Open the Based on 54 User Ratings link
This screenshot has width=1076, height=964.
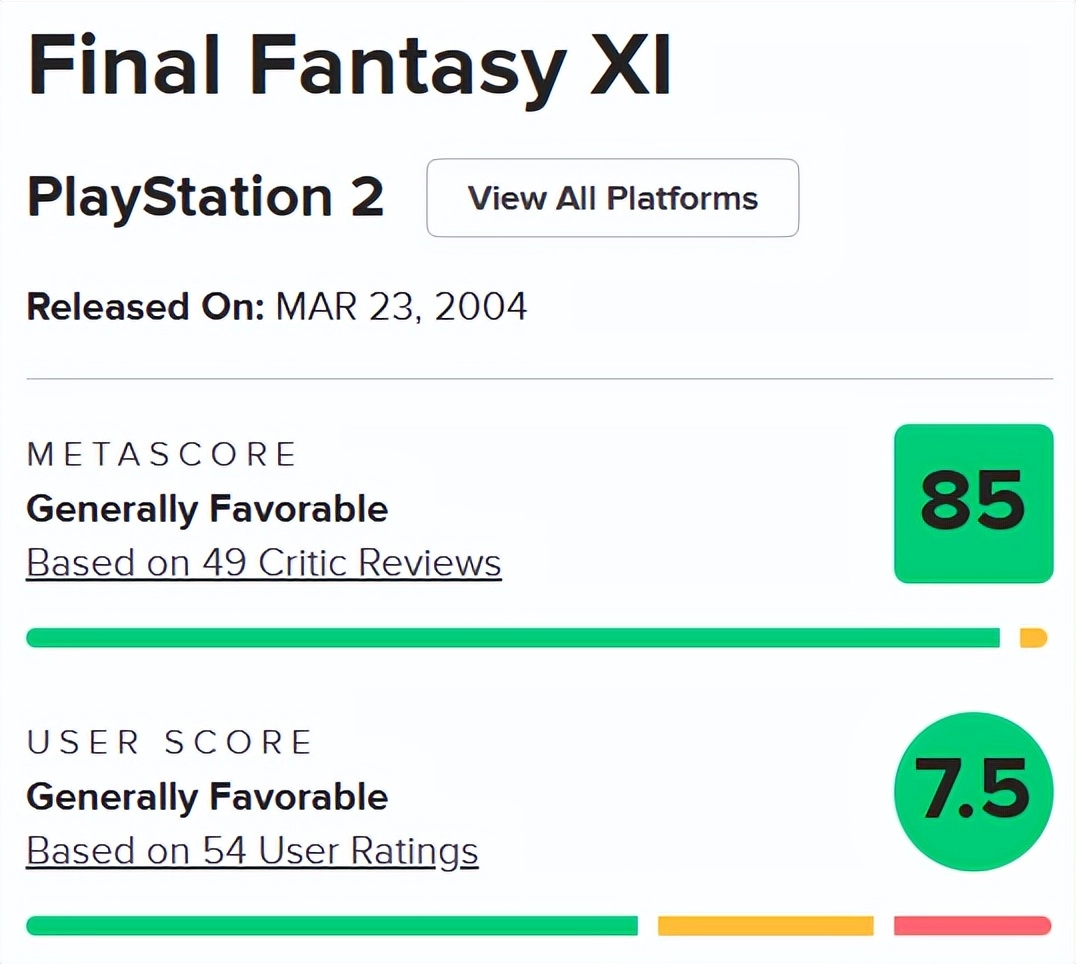252,851
